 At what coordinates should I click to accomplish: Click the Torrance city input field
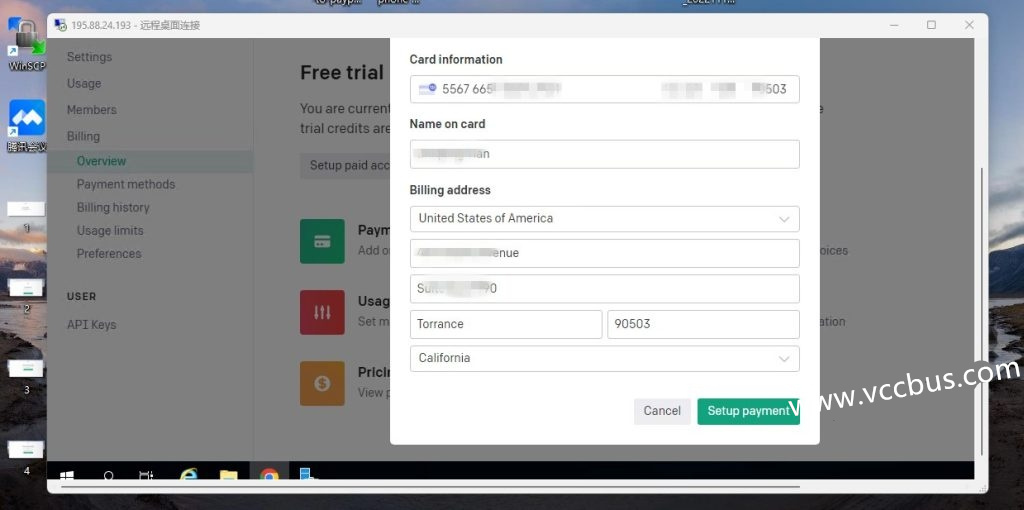505,324
